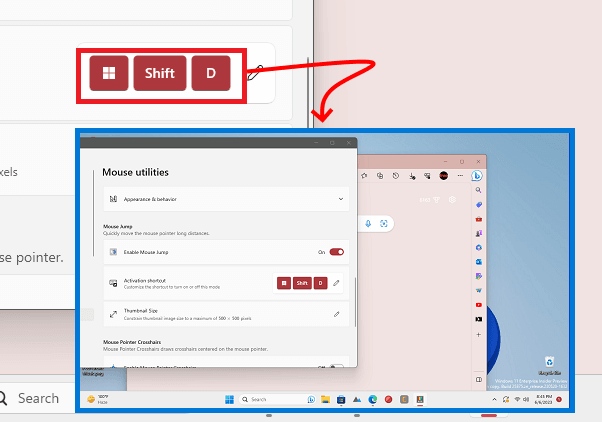Image resolution: width=602 pixels, height=422 pixels.
Task: Click small Windows key chip in preview
Action: [284, 283]
